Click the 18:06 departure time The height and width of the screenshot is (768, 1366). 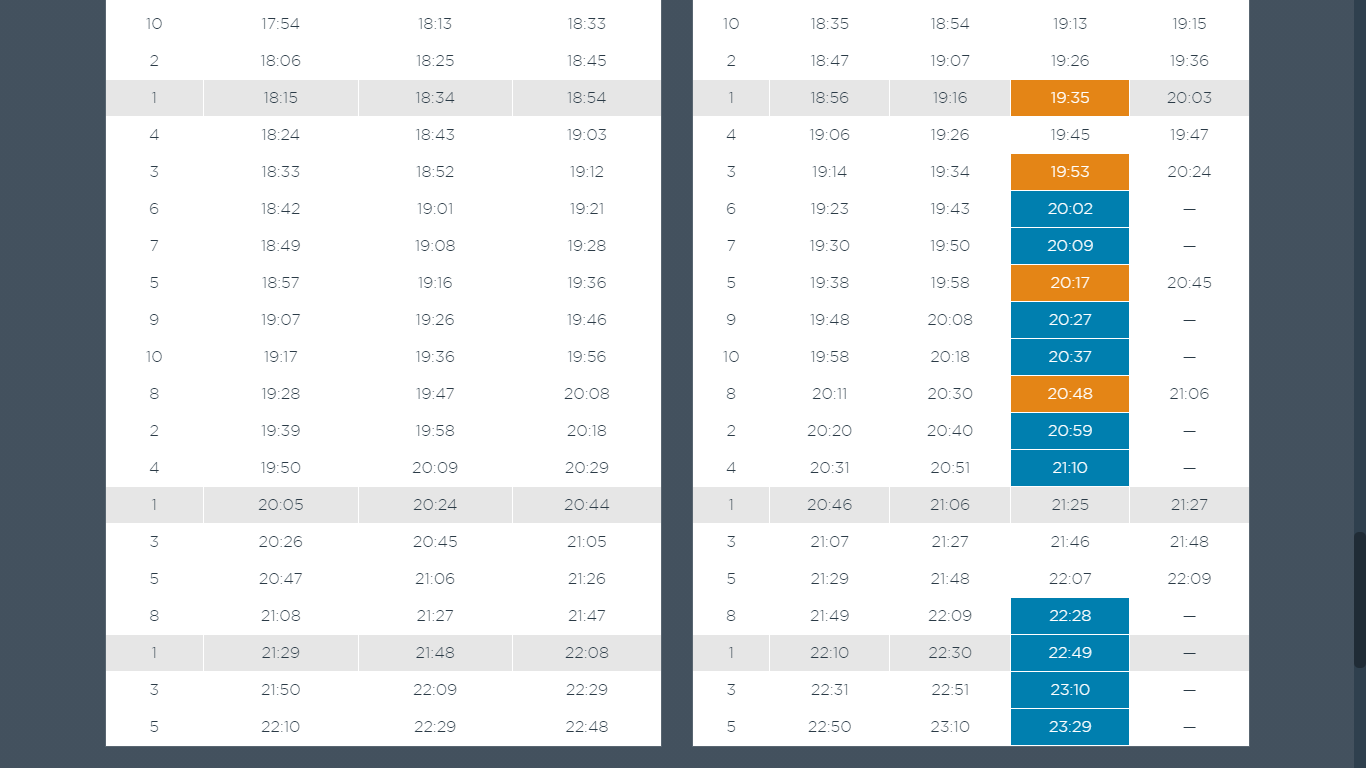[281, 61]
